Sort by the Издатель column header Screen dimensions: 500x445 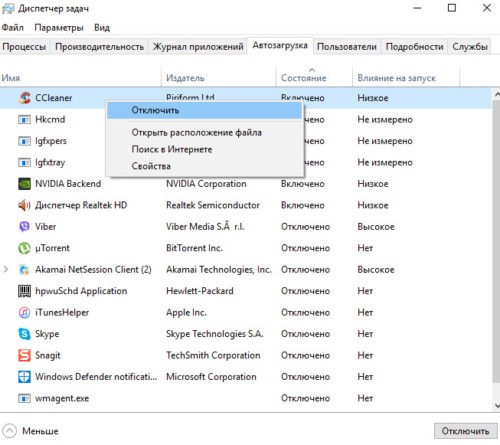pos(219,78)
